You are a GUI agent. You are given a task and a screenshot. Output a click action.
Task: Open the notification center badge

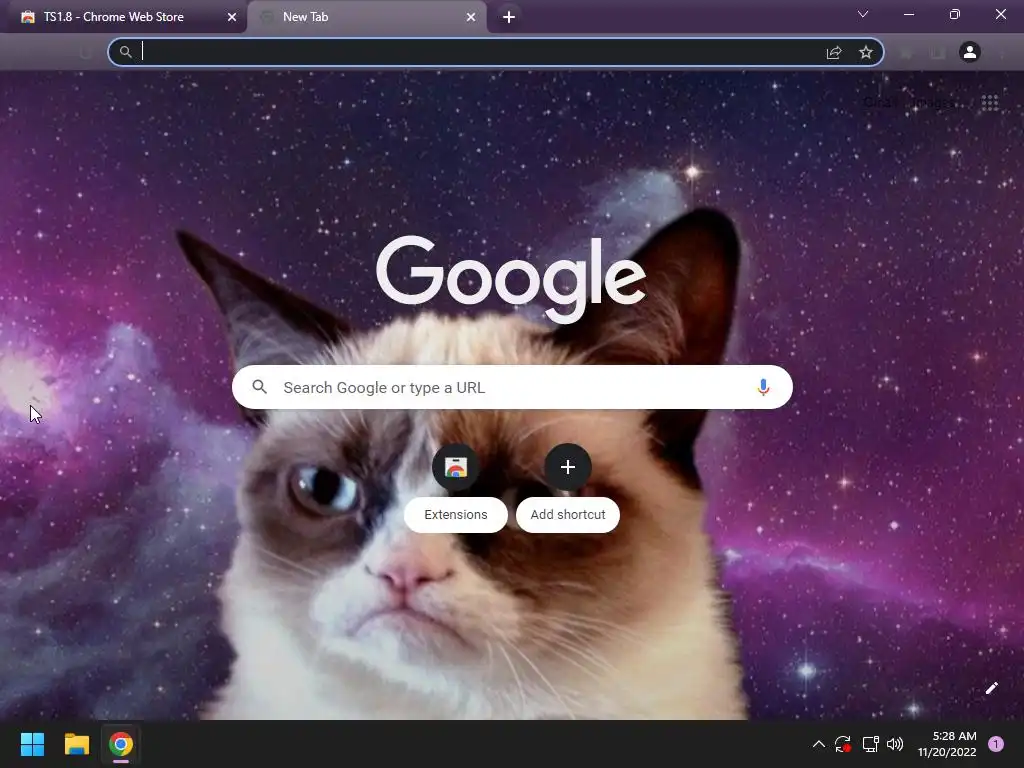[996, 744]
